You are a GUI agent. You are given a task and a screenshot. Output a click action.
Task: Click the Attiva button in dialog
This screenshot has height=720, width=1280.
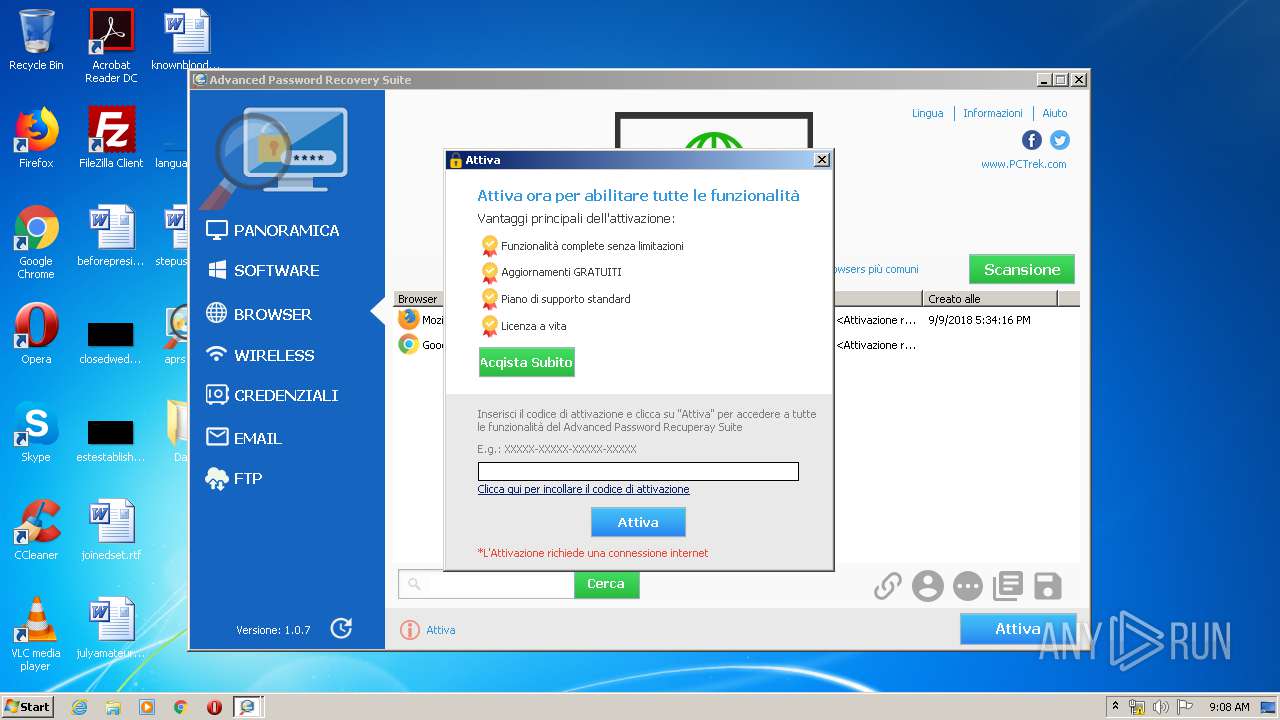[638, 522]
